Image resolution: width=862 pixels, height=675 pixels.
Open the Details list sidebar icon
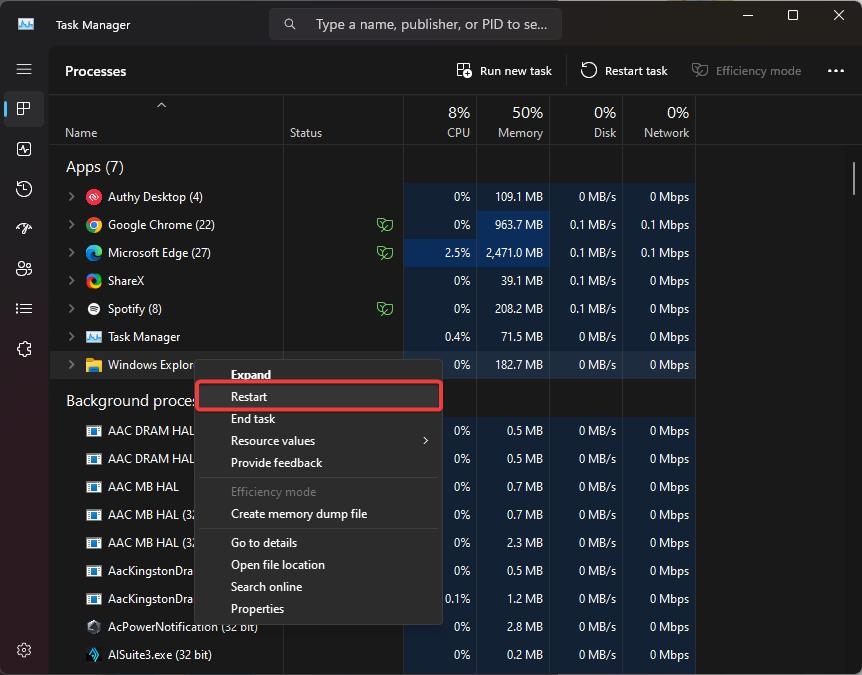(24, 309)
